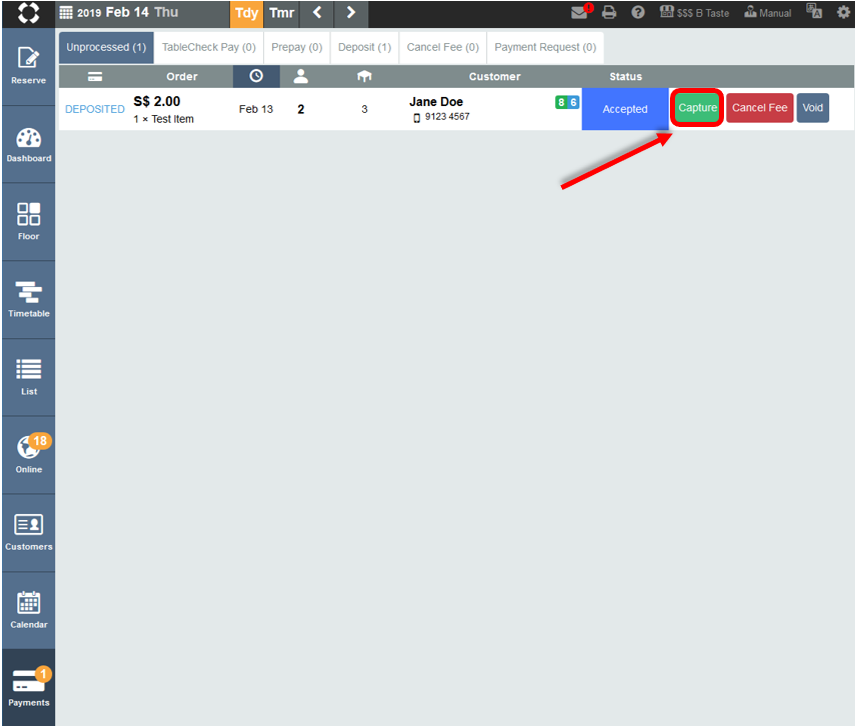
Task: Click the S$ 2.00 order amount
Action: (157, 101)
